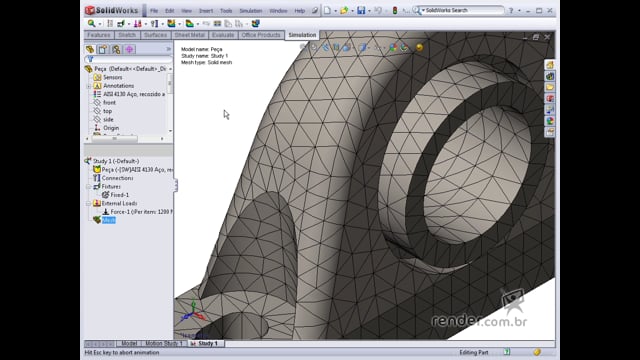This screenshot has width=640, height=360.
Task: Open the Tools menu
Action: tap(226, 11)
